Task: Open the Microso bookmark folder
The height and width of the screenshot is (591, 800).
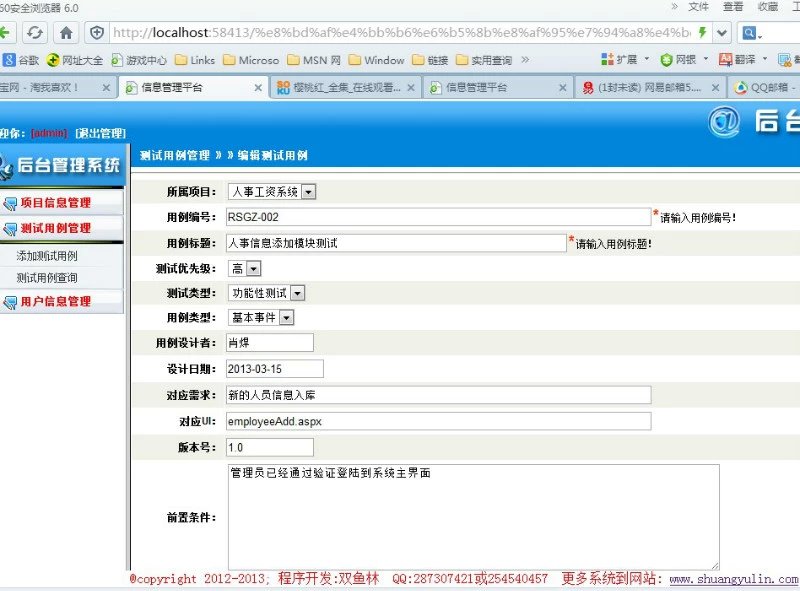Action: click(251, 60)
